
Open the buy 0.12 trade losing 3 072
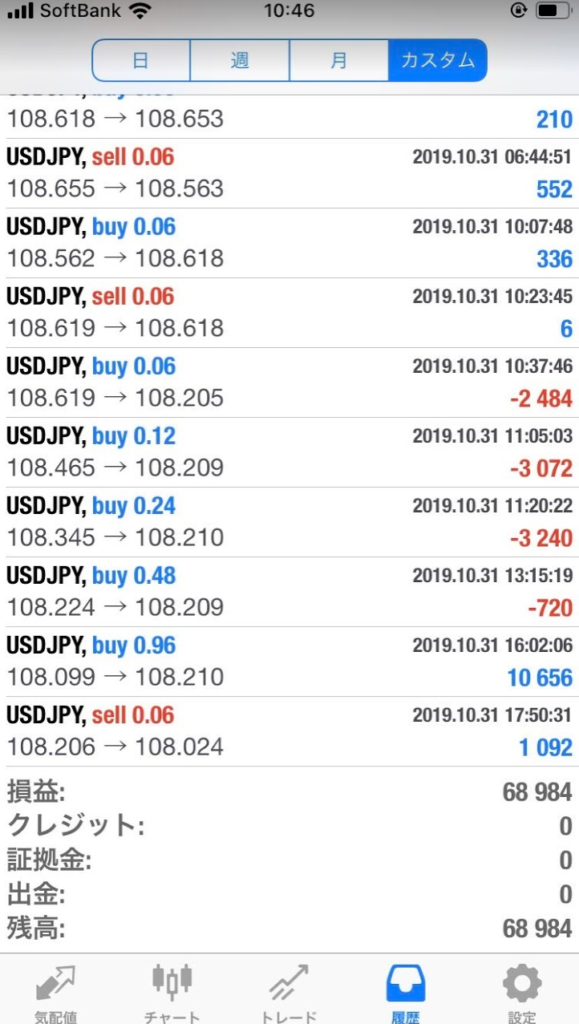pyautogui.click(x=289, y=453)
